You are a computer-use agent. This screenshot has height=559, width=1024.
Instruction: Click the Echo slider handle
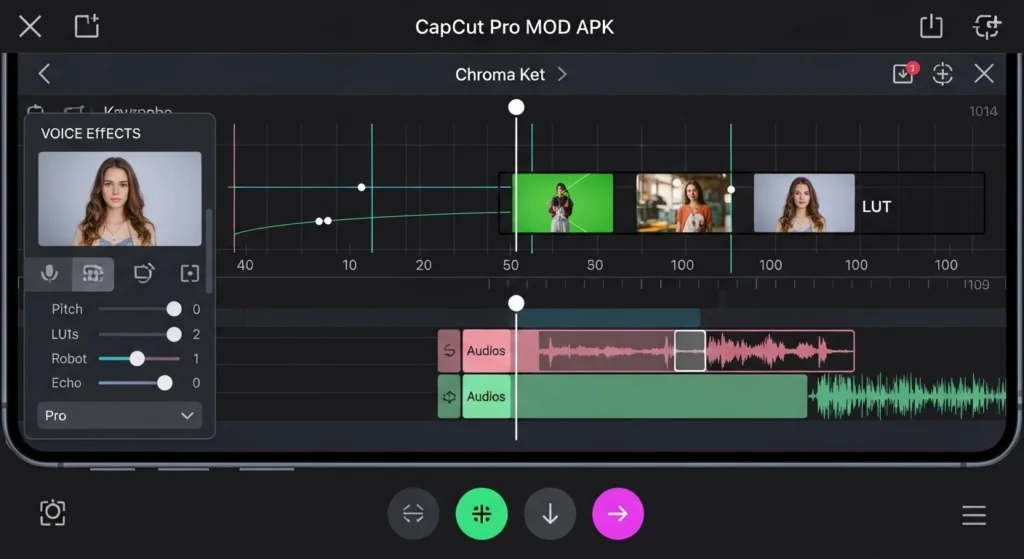click(165, 383)
